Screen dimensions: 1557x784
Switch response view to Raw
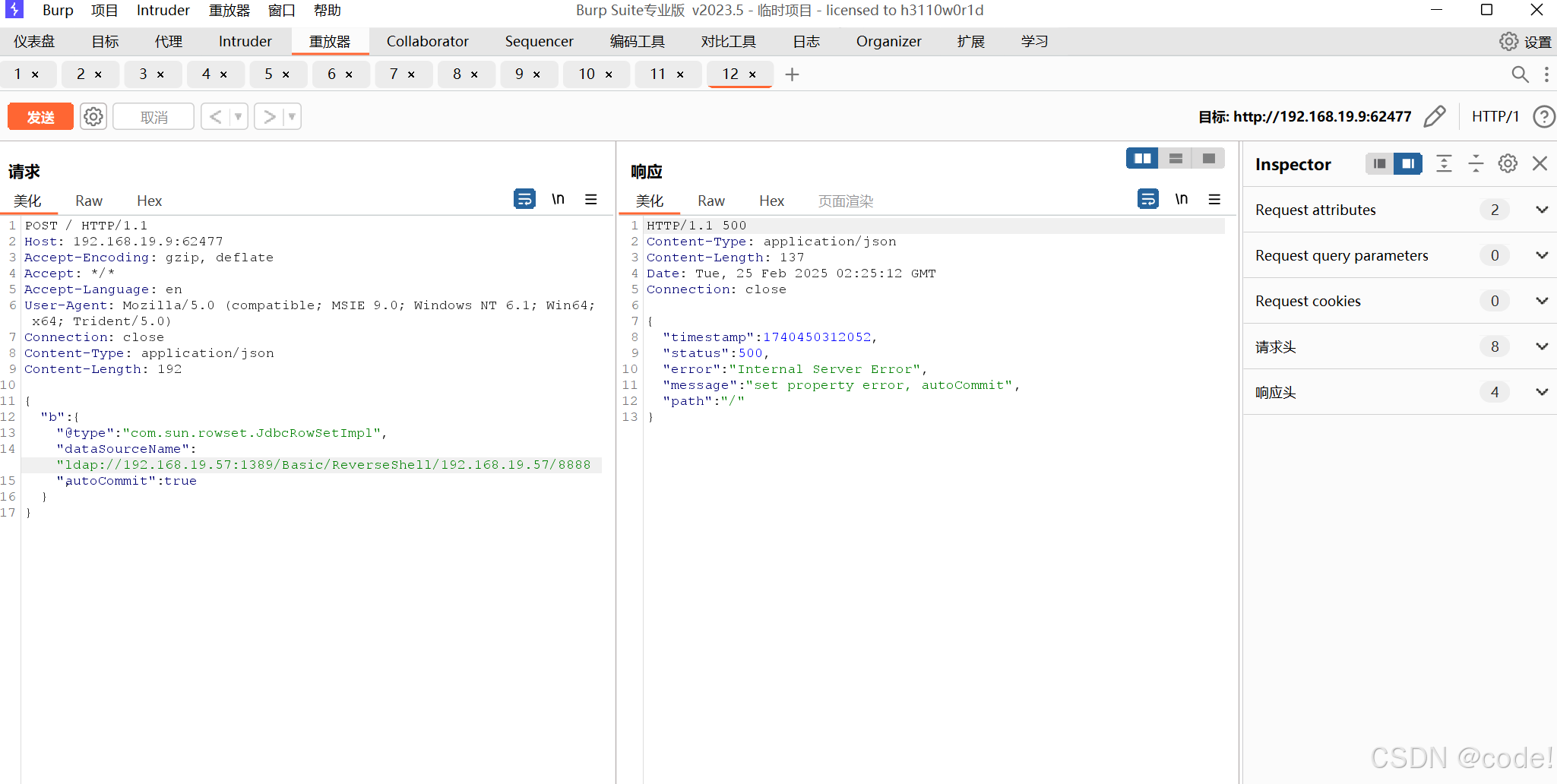711,201
